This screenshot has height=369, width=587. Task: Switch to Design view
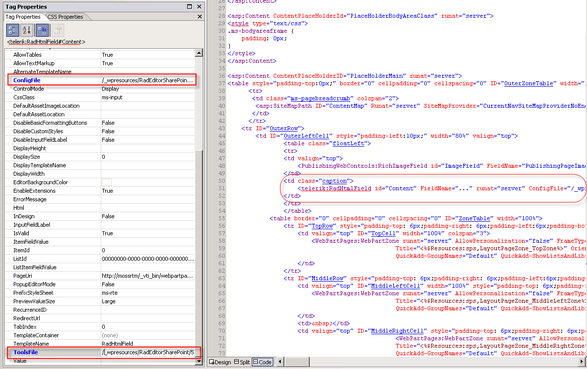(x=220, y=362)
